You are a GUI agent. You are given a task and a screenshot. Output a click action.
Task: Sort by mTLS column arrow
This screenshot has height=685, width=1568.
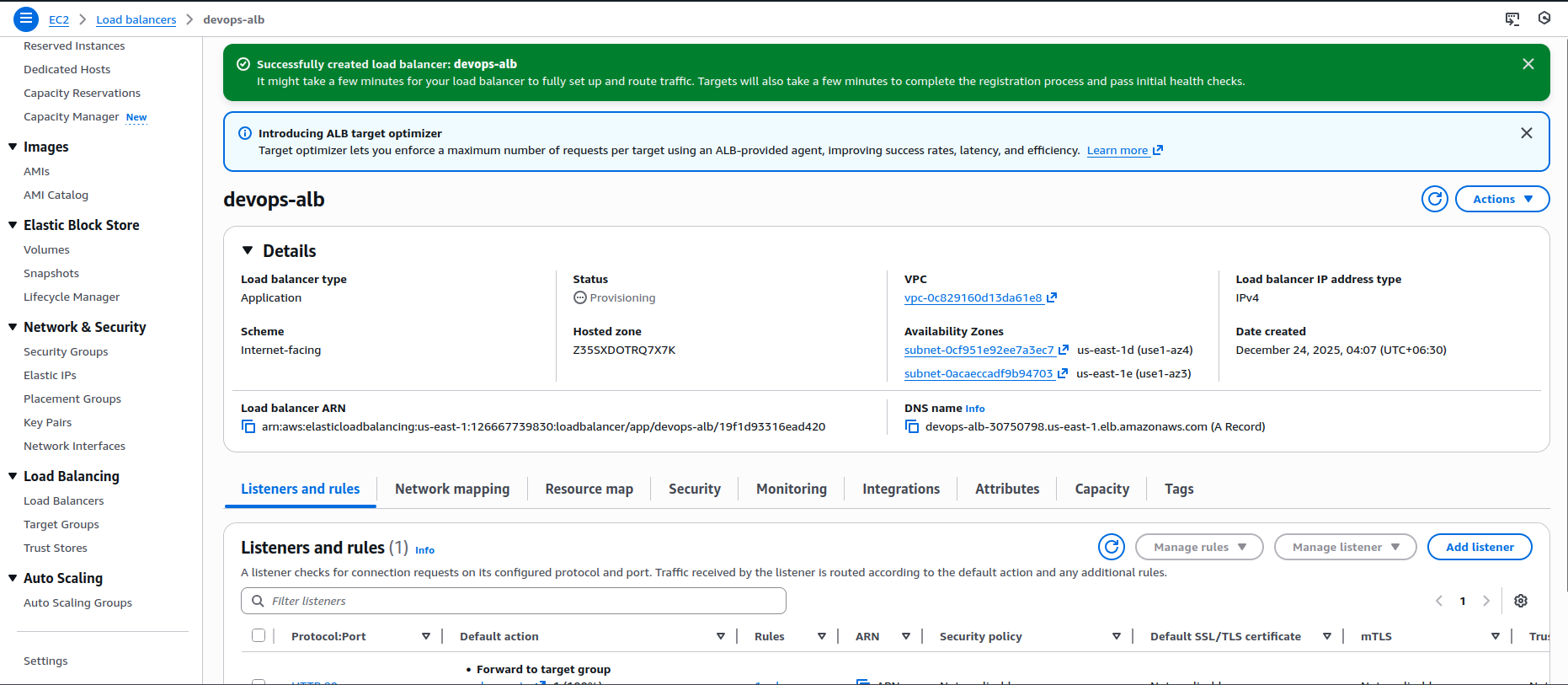coord(1496,636)
